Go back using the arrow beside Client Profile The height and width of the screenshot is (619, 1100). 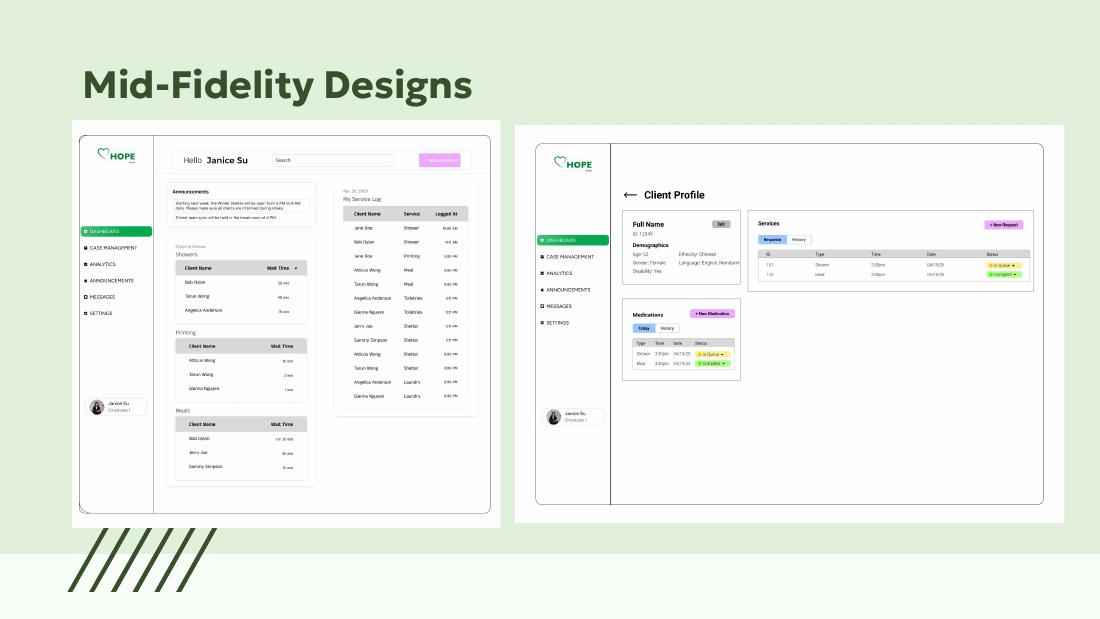coord(630,195)
